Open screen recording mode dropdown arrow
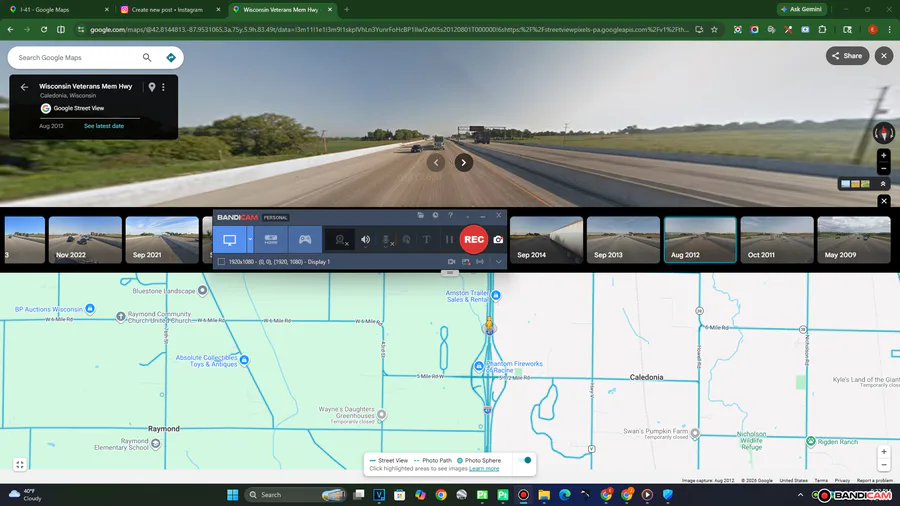 [x=250, y=240]
